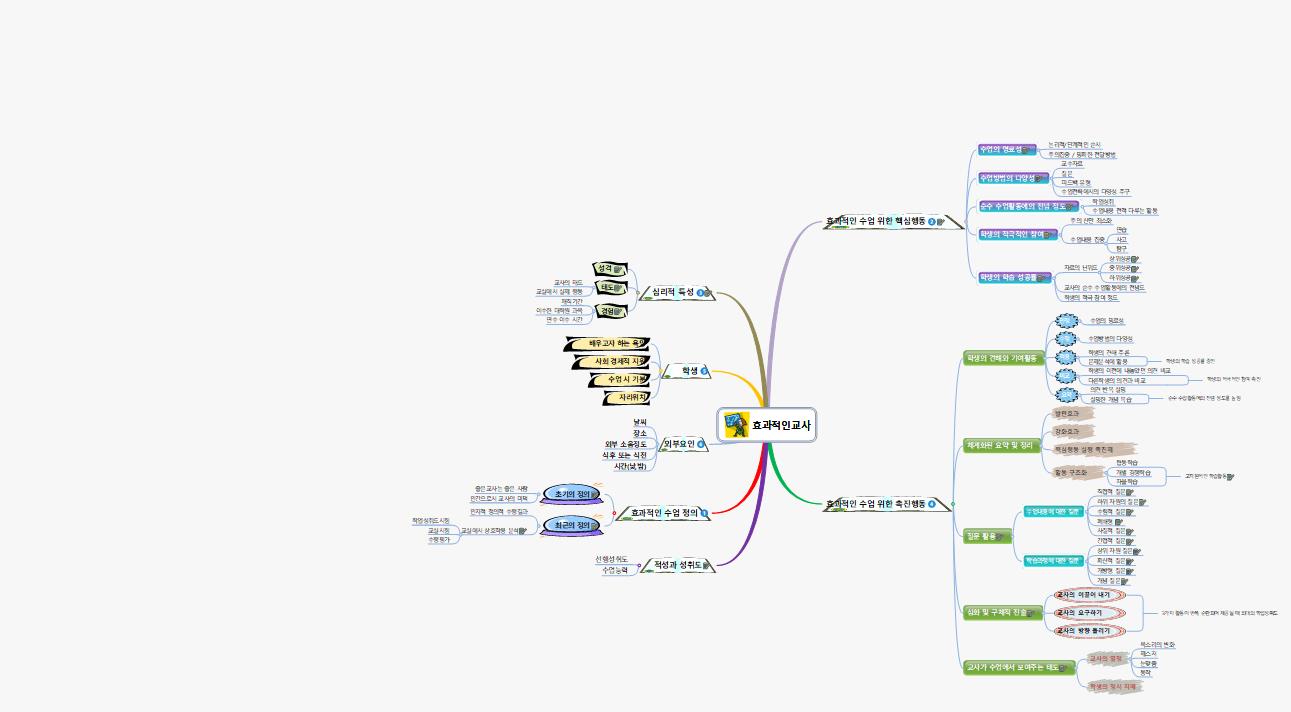Click the teacher image in the central topic
Screen dimensions: 1291x712
736,425
